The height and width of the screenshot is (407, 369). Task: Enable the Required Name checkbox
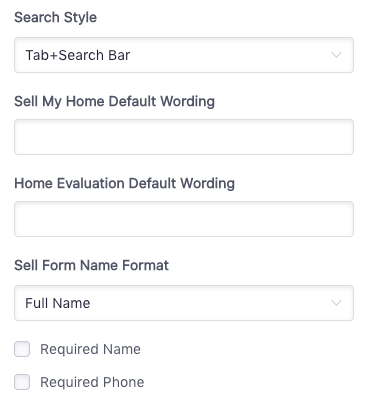coord(22,349)
